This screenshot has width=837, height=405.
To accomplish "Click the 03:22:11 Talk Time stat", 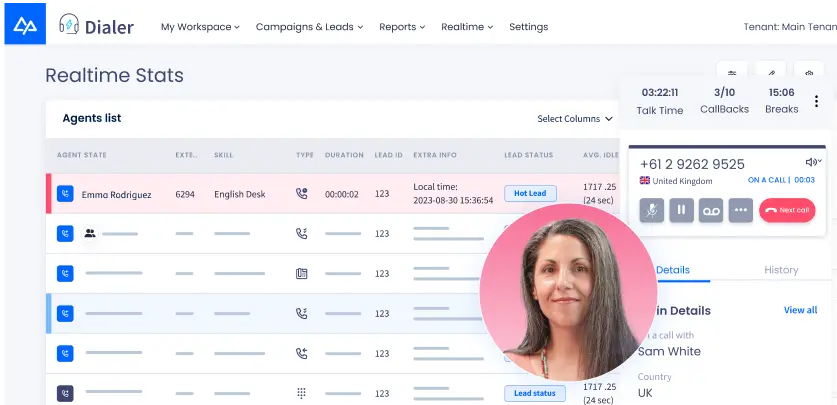I will [x=660, y=101].
